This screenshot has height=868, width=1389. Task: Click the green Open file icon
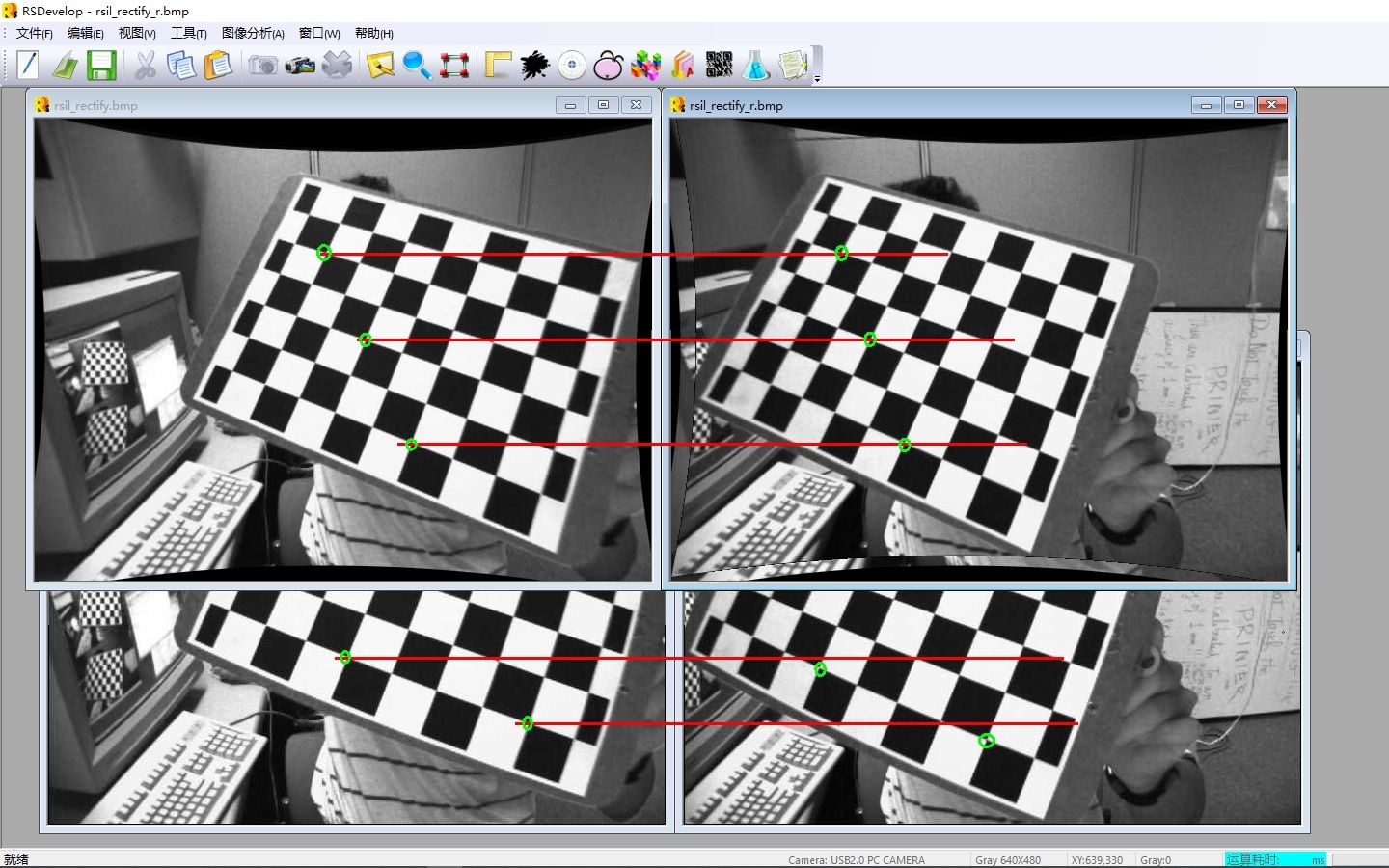64,65
